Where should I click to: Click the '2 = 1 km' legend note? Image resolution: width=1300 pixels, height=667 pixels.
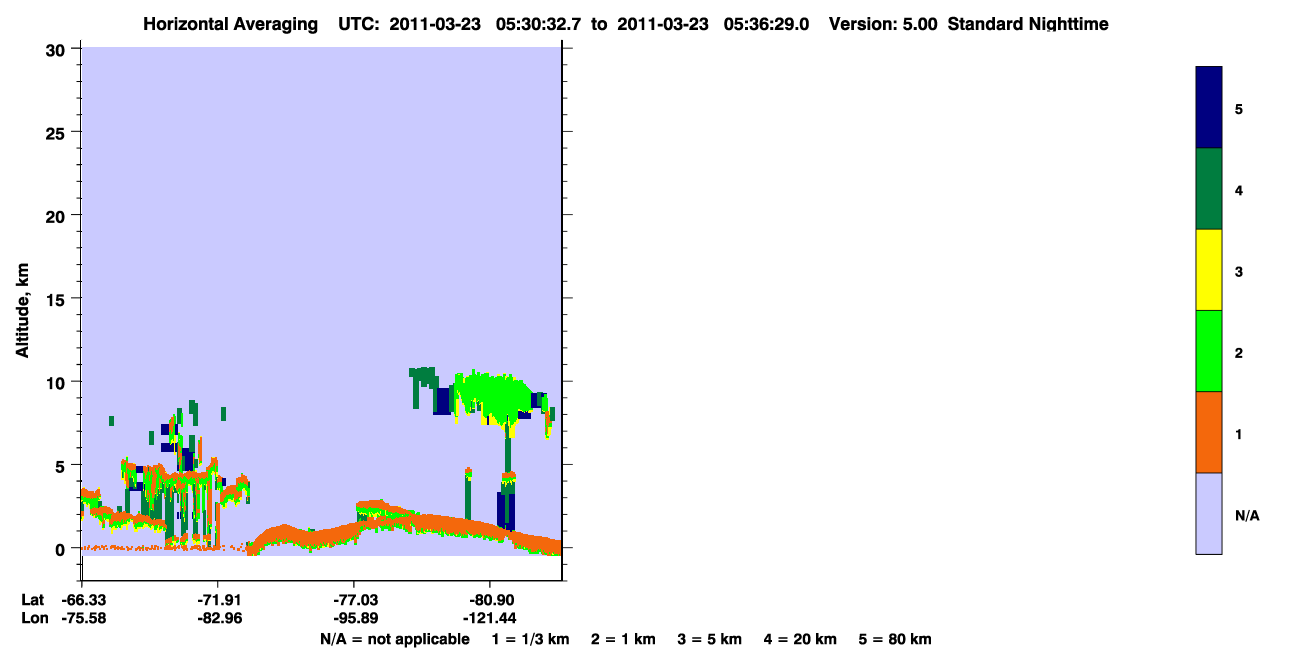click(623, 639)
